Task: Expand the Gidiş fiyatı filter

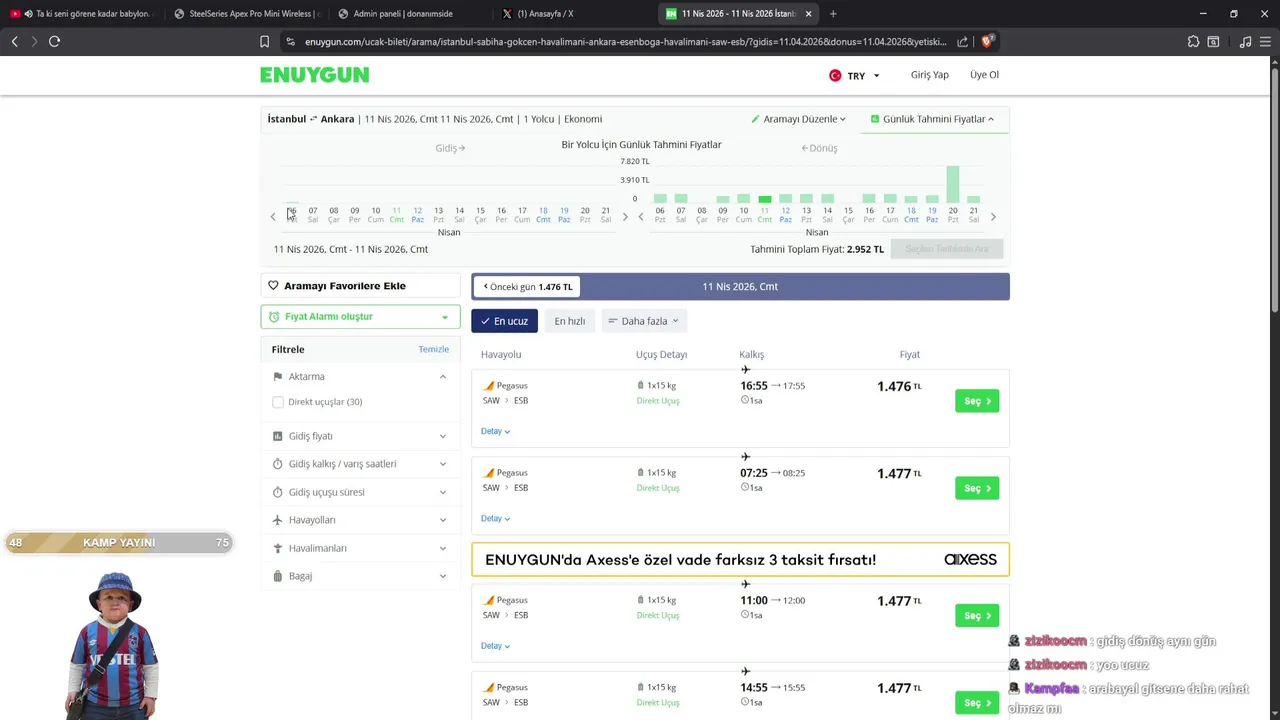Action: click(360, 436)
